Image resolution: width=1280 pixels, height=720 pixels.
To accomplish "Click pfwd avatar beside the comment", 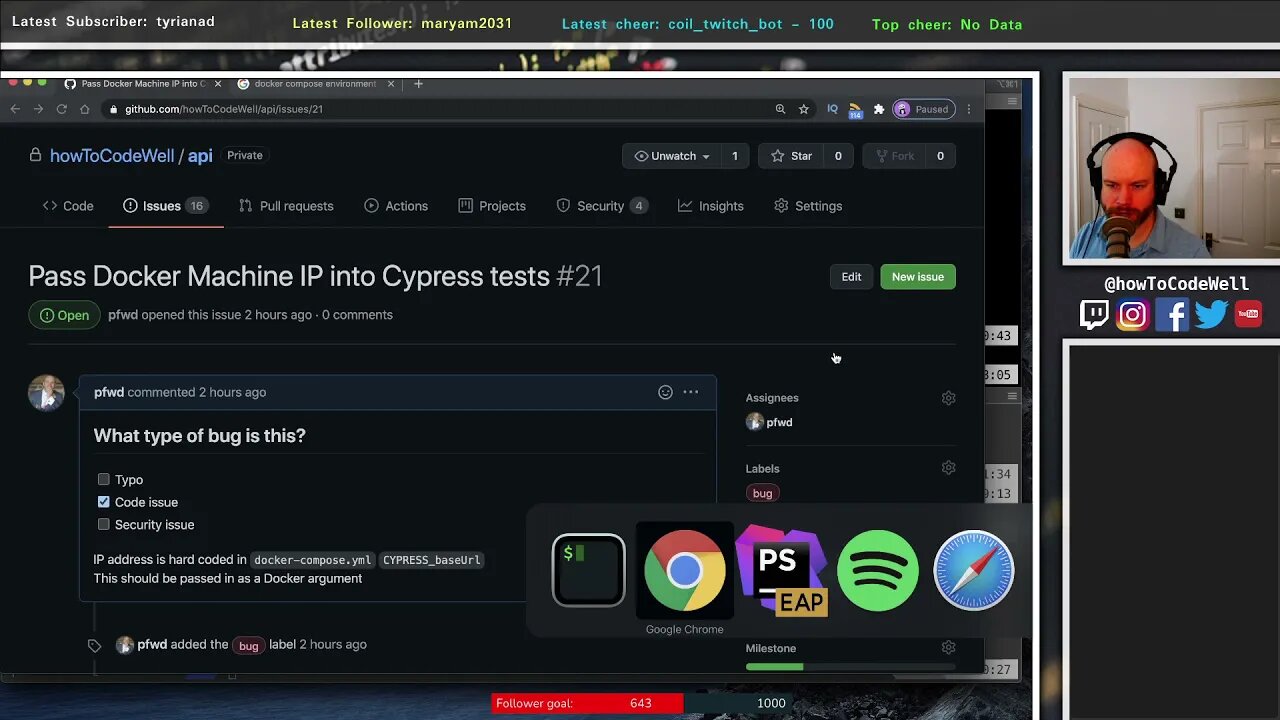I will point(46,393).
